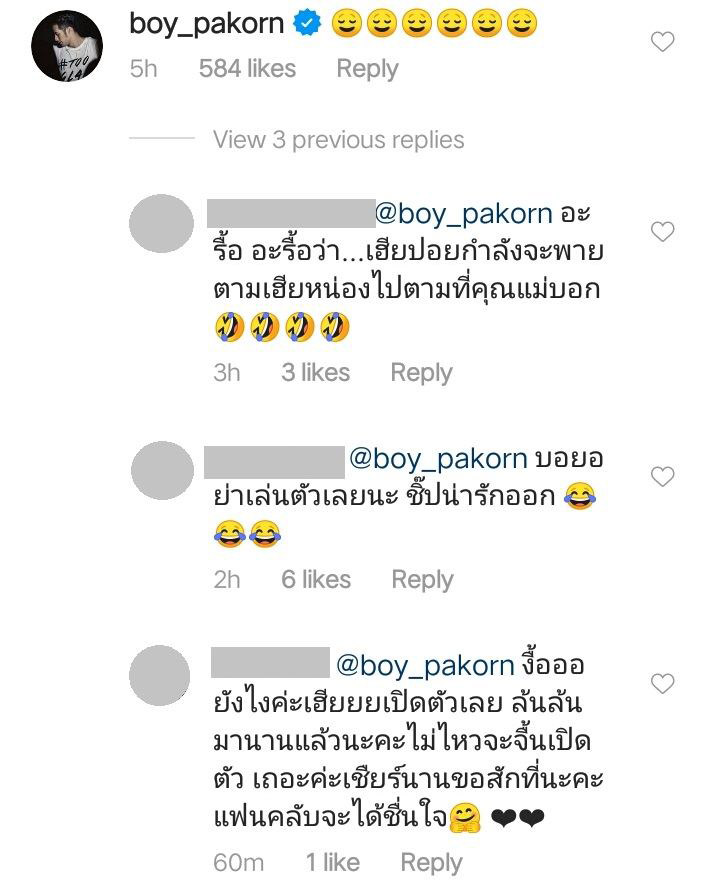Image resolution: width=719 pixels, height=887 pixels.
Task: Like boy_pakorn's top comment with heart
Action: (x=662, y=42)
